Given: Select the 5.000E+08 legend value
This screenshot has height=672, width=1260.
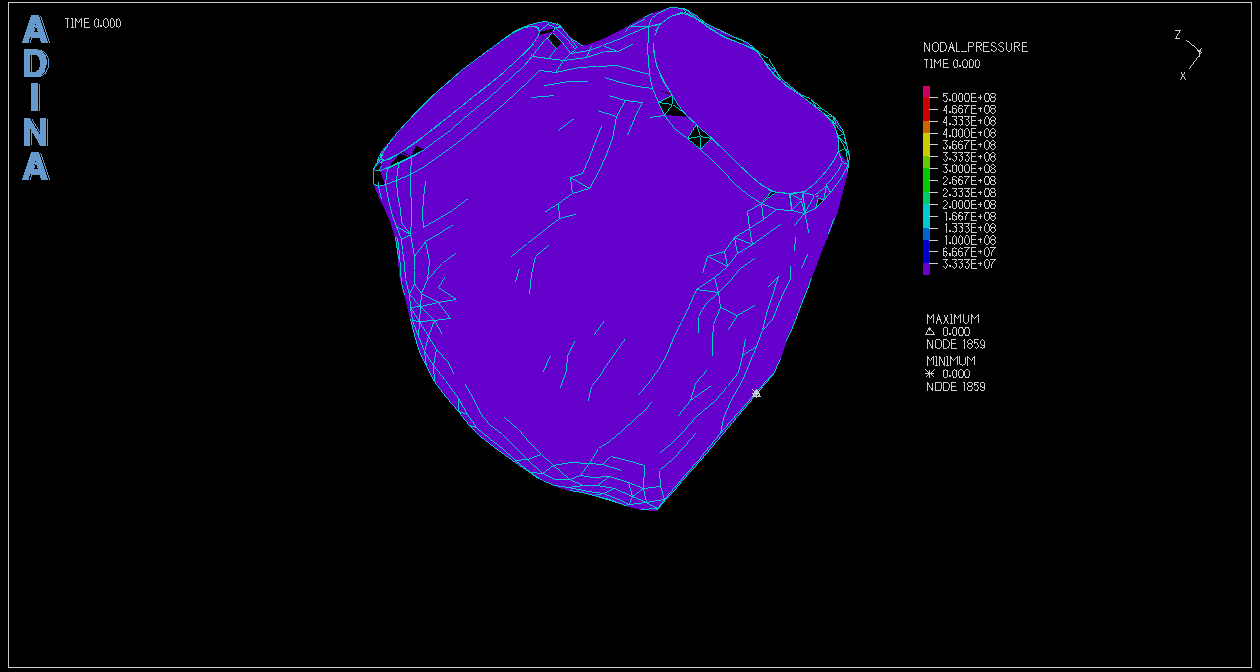Looking at the screenshot, I should [969, 97].
